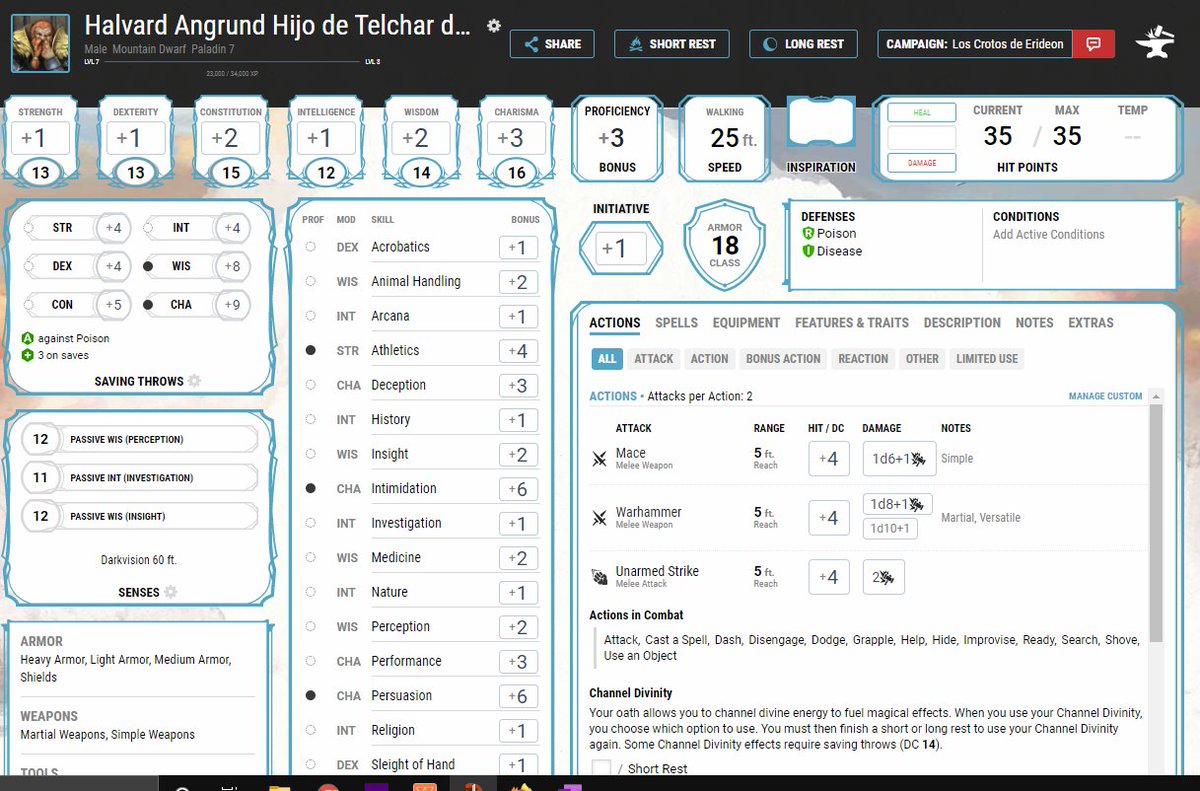Click the WIS save proficiency dot
1200x791 pixels.
tap(148, 266)
